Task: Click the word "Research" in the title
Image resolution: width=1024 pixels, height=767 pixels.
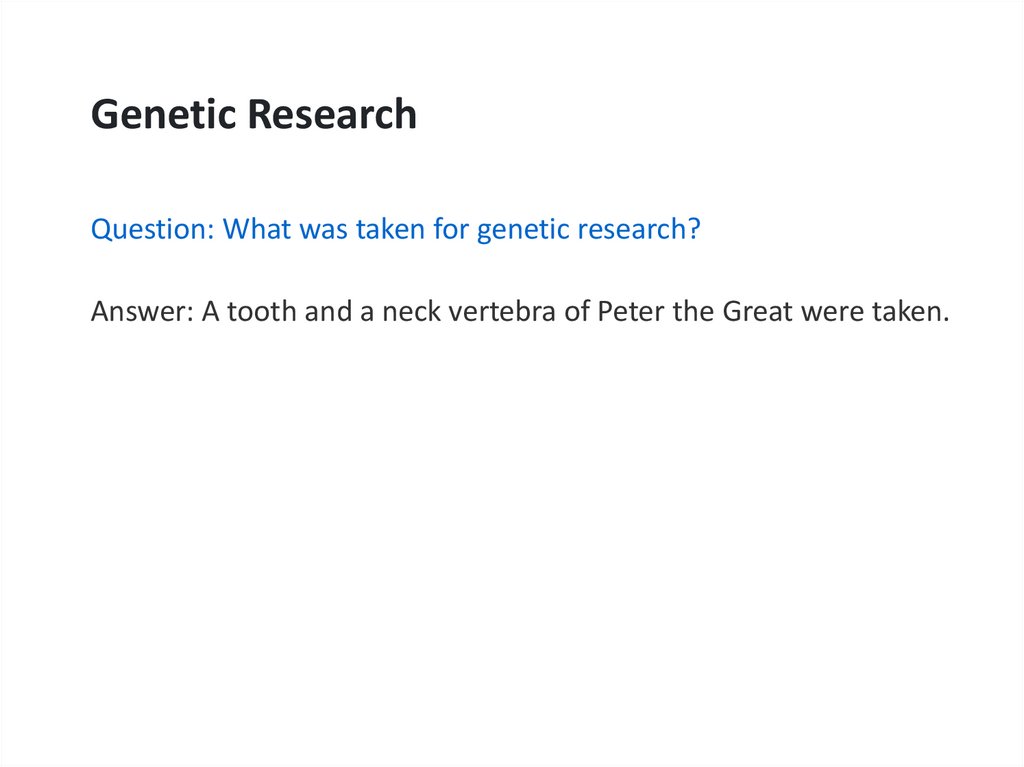Action: [x=332, y=115]
